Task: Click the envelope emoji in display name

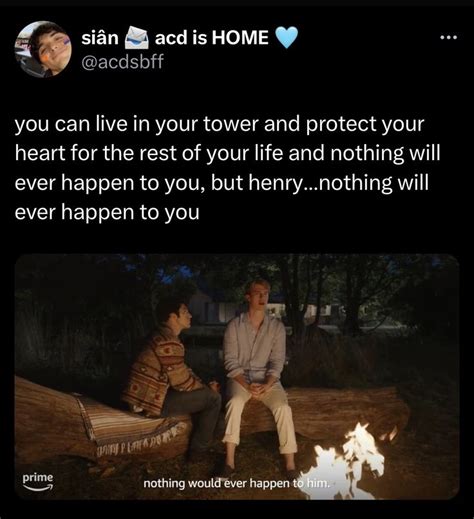Action: [x=136, y=37]
